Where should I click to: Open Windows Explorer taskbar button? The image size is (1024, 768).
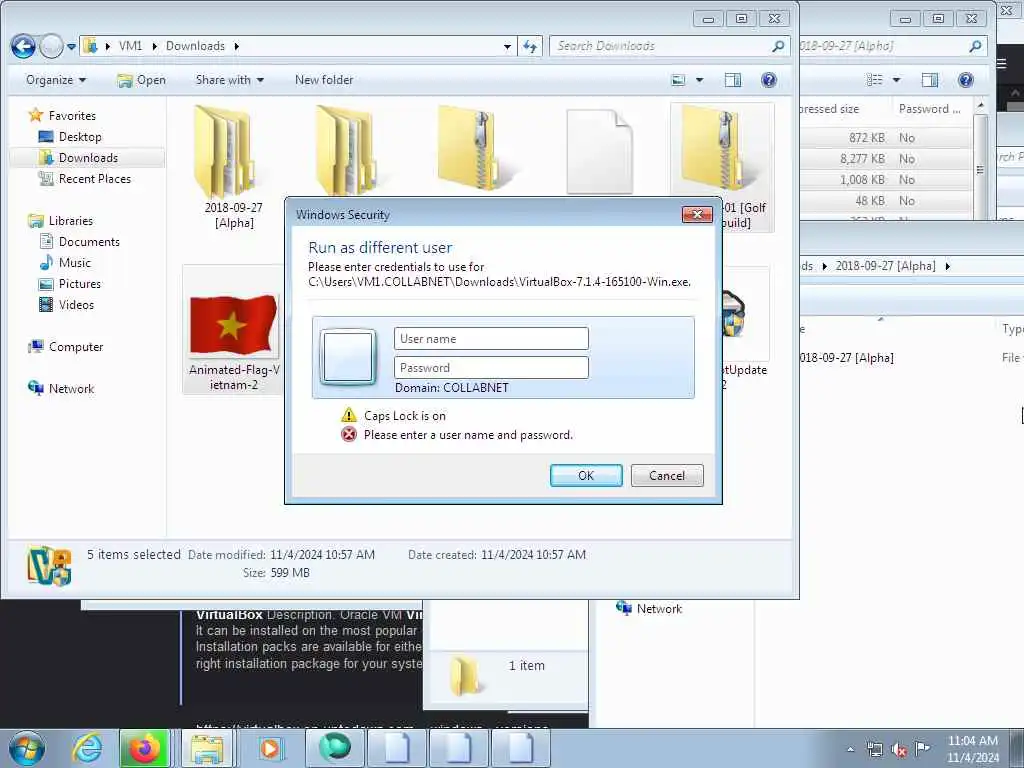coord(206,748)
